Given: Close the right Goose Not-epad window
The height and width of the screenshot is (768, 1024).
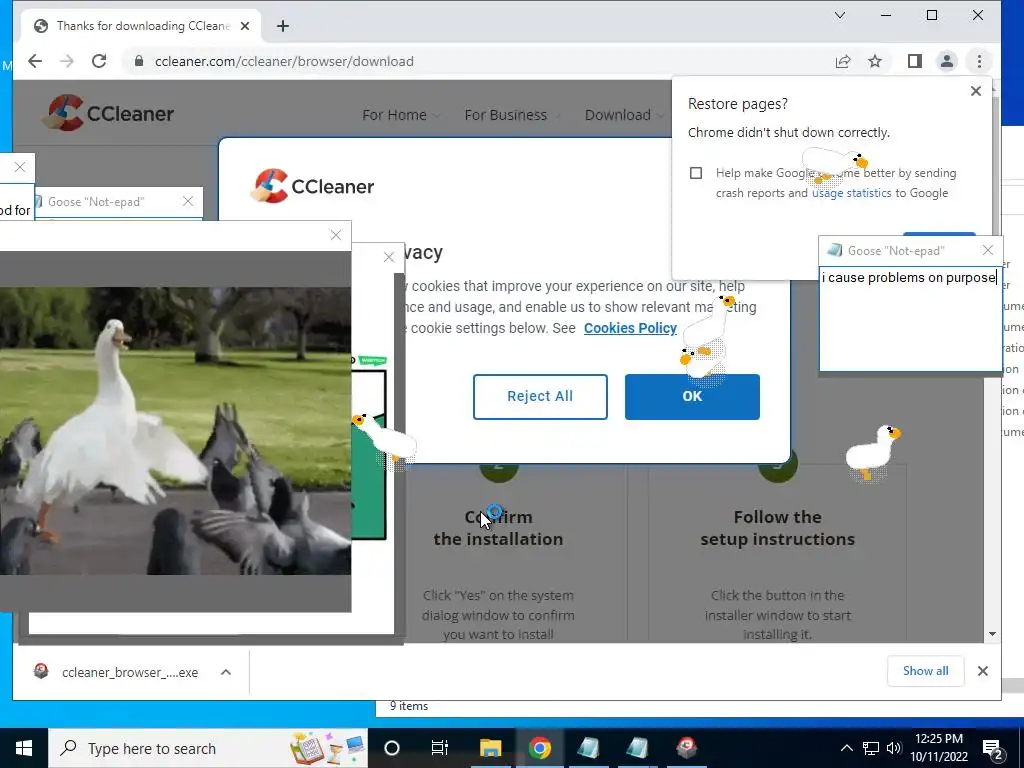Looking at the screenshot, I should click(987, 250).
